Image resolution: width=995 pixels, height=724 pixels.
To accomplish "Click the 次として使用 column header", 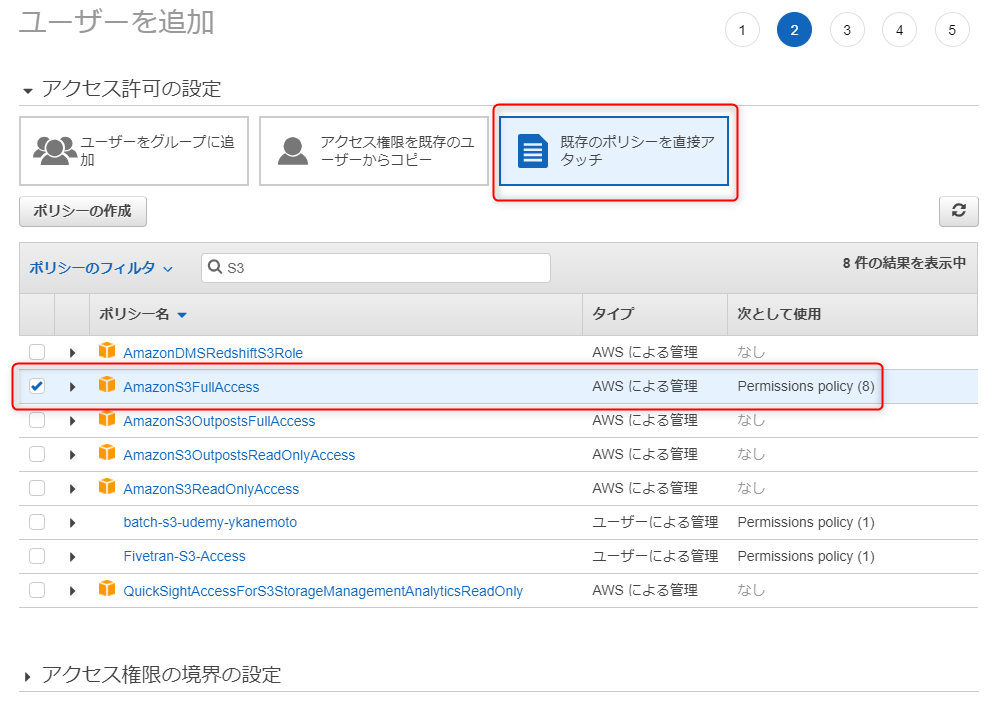I will point(779,314).
